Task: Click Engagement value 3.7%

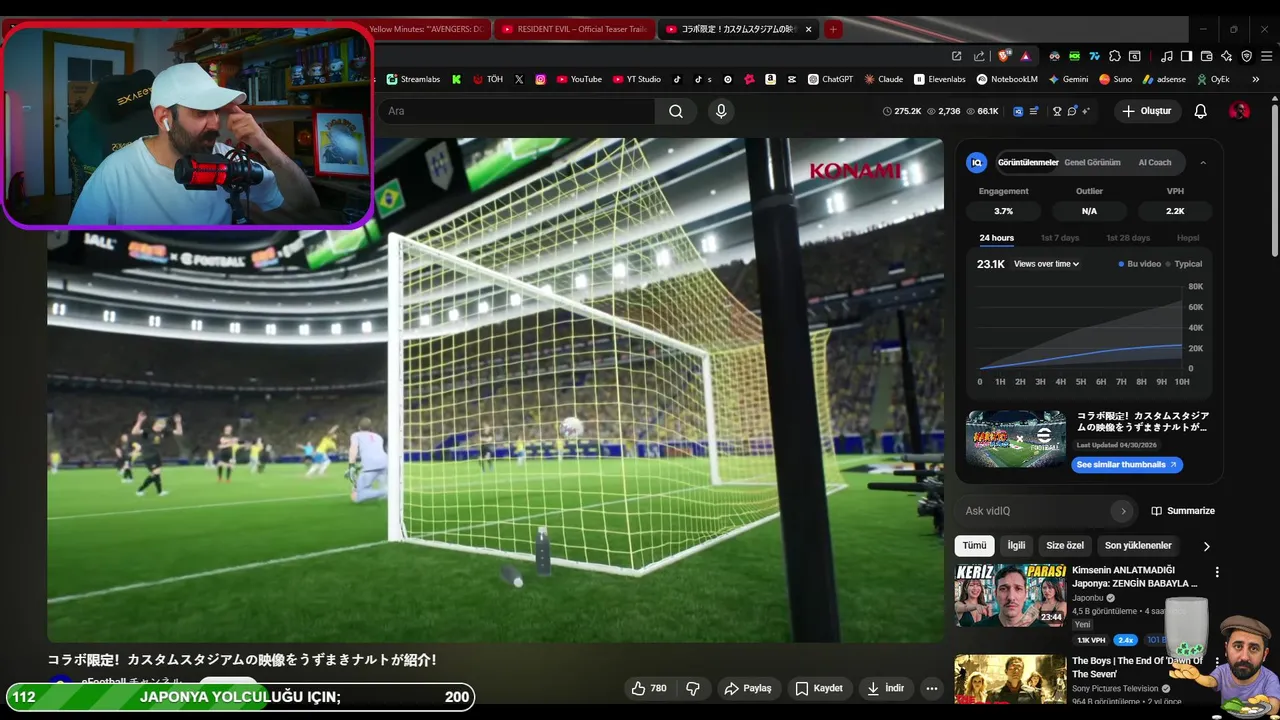Action: (x=1003, y=211)
